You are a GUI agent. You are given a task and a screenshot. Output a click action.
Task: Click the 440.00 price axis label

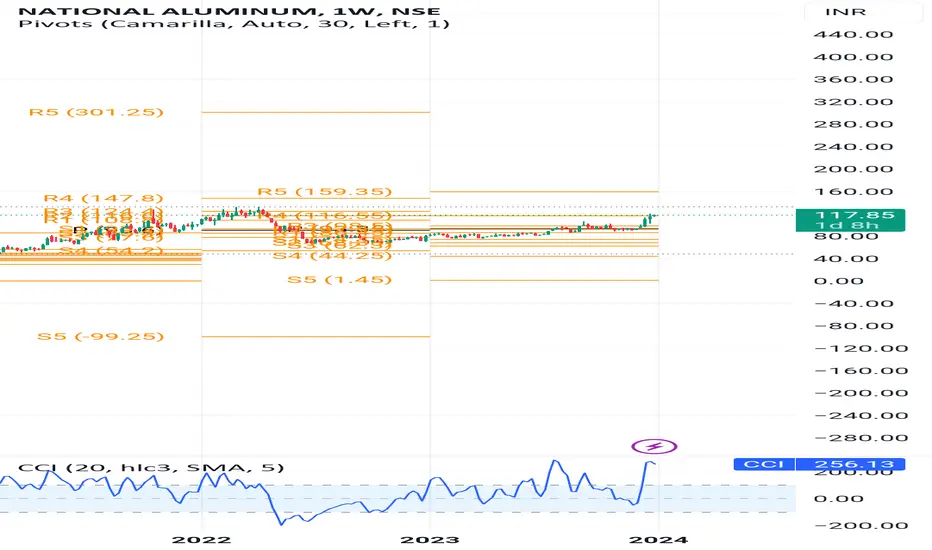pyautogui.click(x=853, y=34)
